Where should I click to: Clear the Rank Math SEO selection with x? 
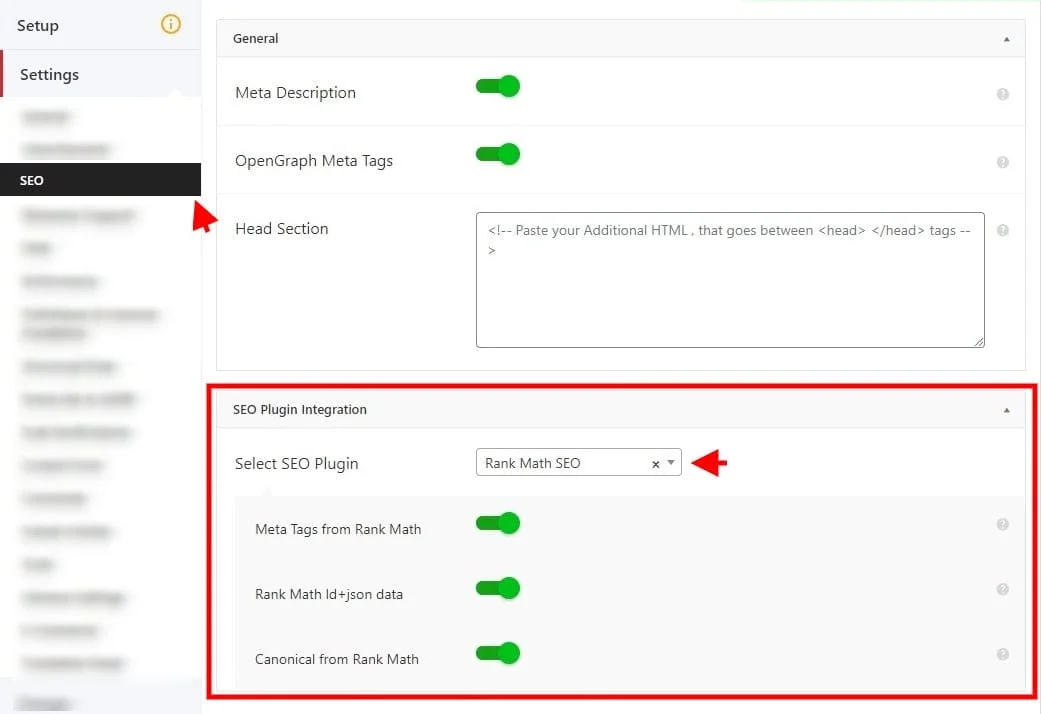click(656, 464)
